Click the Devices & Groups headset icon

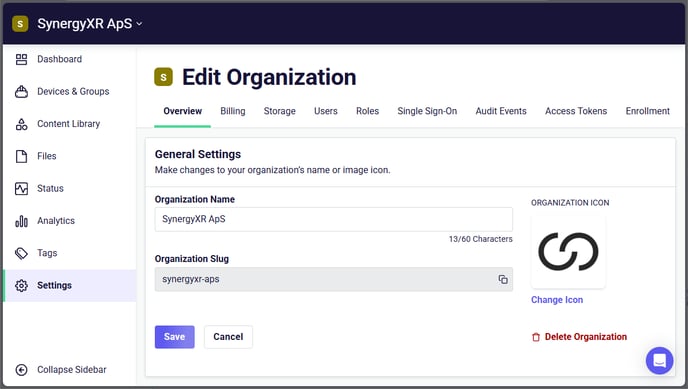(21, 92)
